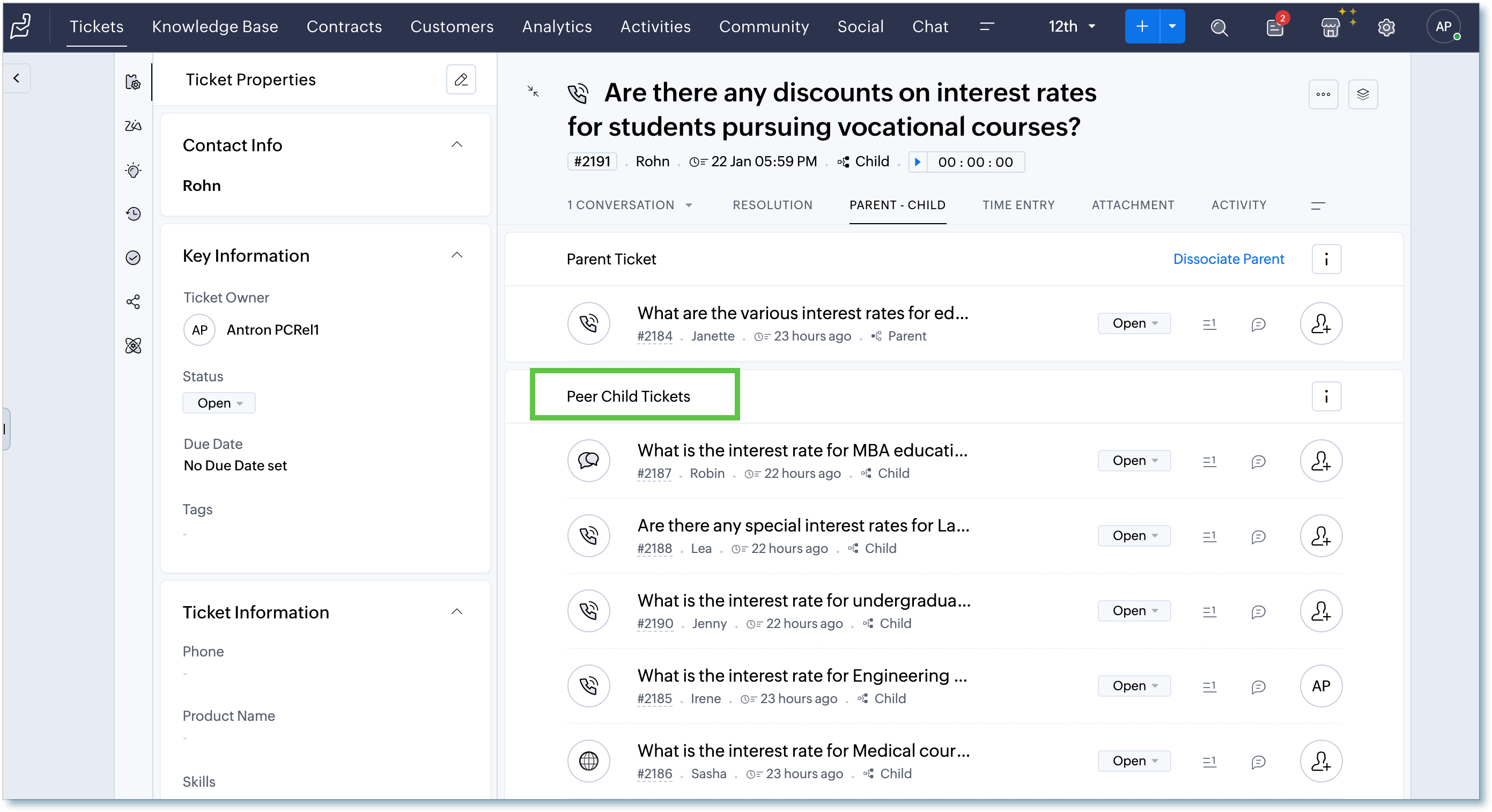The width and height of the screenshot is (1492, 812).
Task: Click the edit pencil icon in Ticket Properties
Action: (x=461, y=79)
